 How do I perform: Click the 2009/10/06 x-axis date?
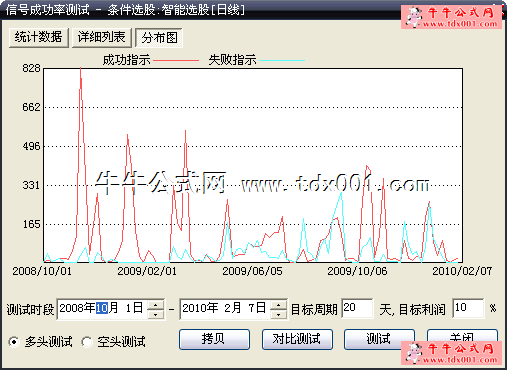(357, 271)
